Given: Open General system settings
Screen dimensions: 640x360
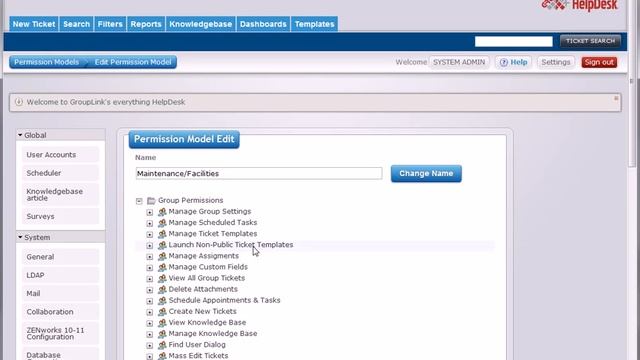Looking at the screenshot, I should 60,257.
